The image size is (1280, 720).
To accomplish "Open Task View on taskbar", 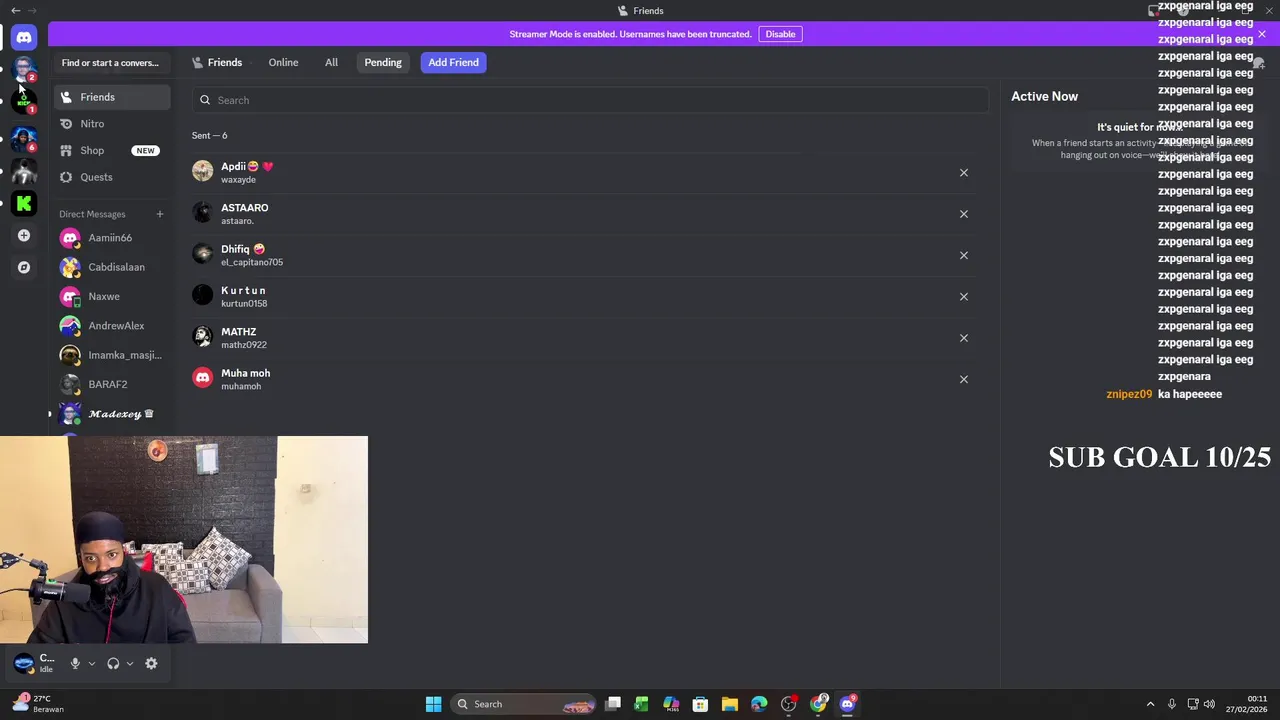I will point(613,704).
